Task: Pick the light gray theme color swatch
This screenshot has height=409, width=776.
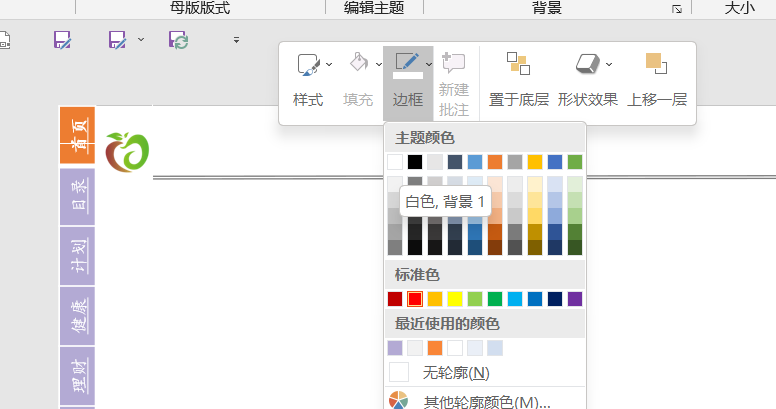Action: pos(435,162)
